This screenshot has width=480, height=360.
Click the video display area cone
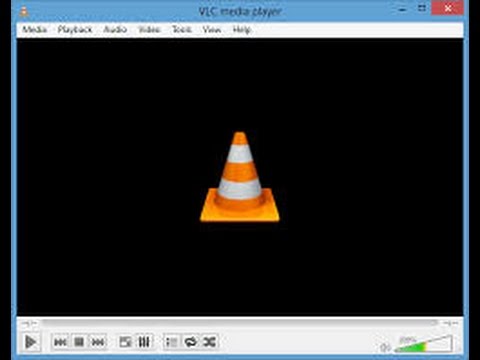point(240,177)
